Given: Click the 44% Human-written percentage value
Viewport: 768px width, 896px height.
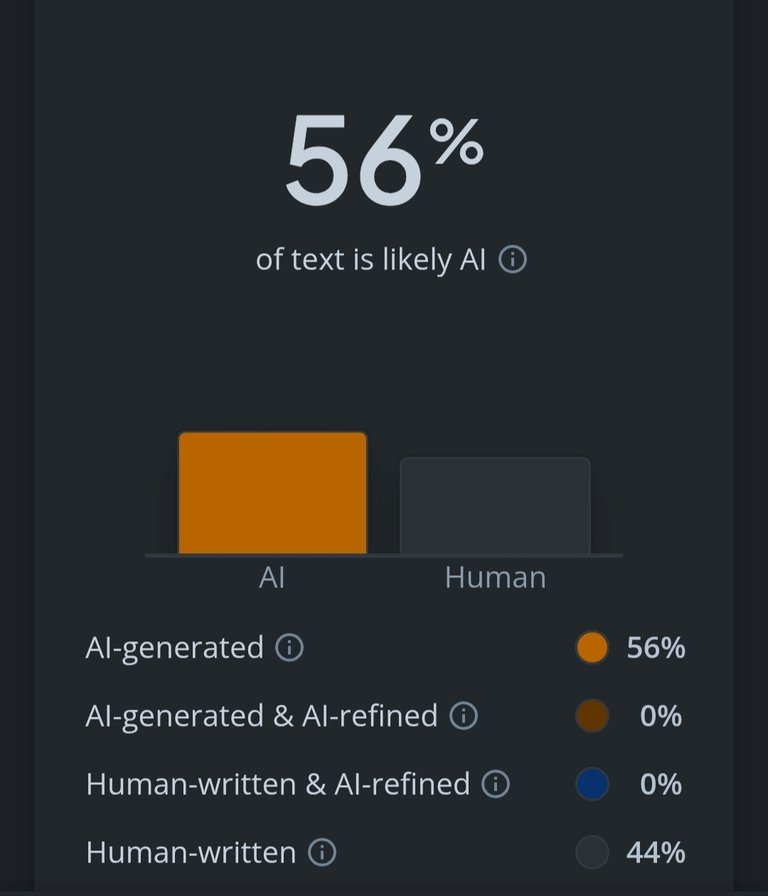Looking at the screenshot, I should pyautogui.click(x=656, y=853).
